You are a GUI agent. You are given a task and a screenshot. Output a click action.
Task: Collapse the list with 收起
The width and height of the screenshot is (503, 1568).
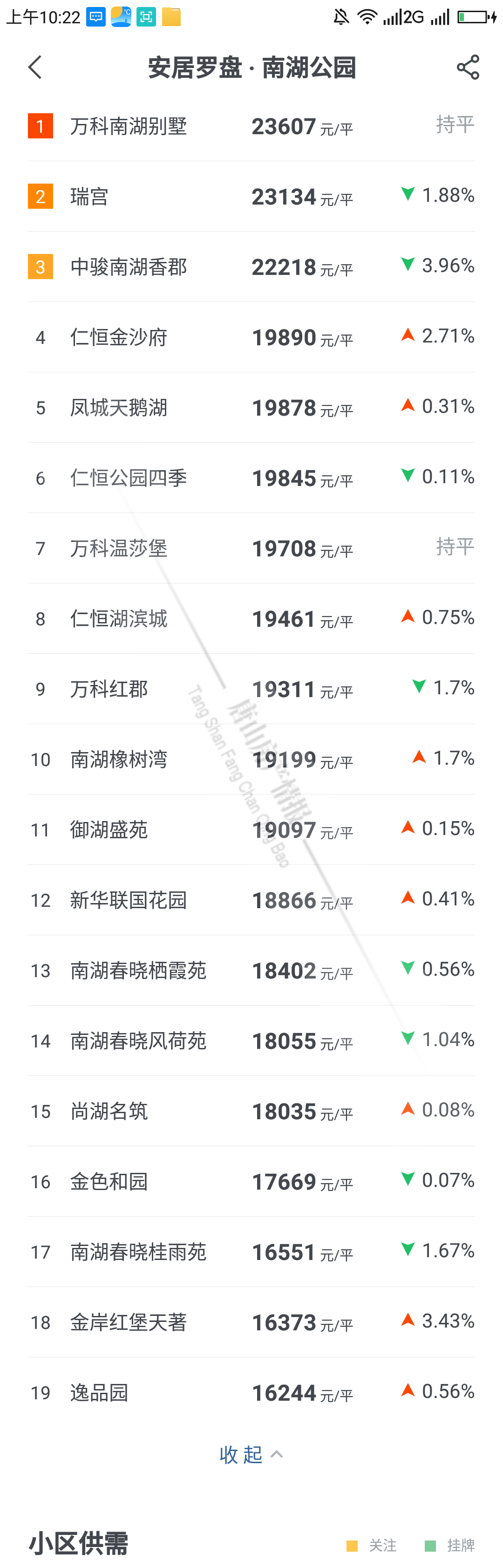(x=241, y=1455)
